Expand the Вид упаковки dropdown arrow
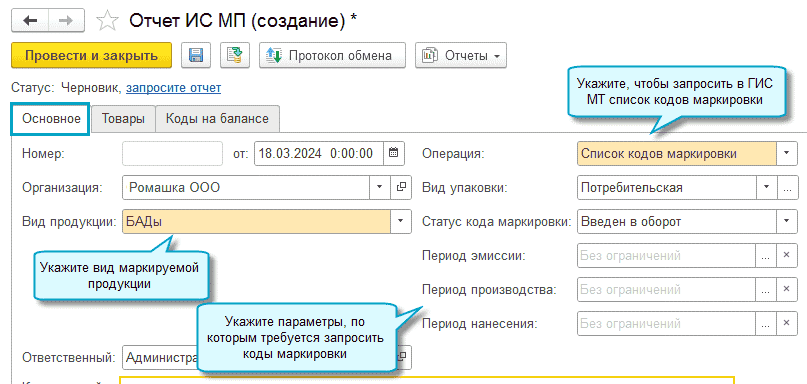Image resolution: width=807 pixels, height=384 pixels. [766, 187]
